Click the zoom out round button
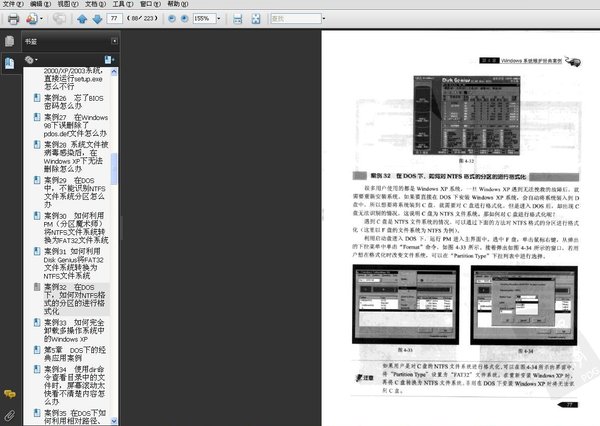Screen dimensions: 600x426 point(172,18)
